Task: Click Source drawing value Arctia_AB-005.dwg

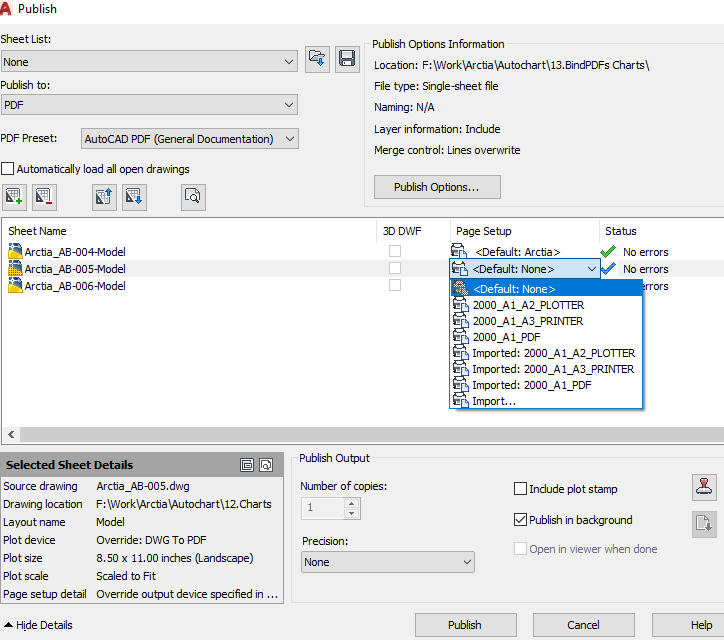Action: point(143,486)
